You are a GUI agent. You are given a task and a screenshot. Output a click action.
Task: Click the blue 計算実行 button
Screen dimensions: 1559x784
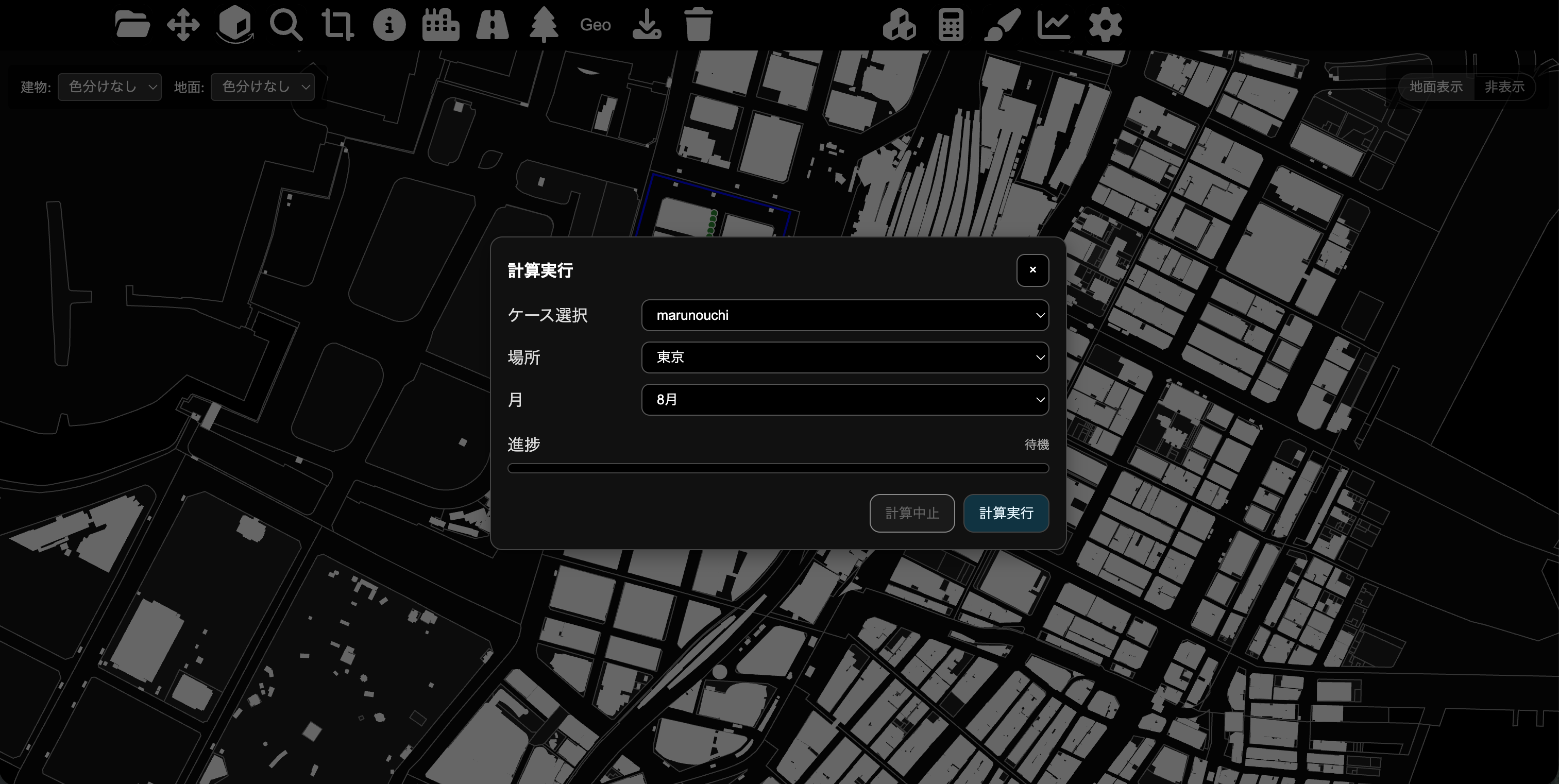point(1006,514)
